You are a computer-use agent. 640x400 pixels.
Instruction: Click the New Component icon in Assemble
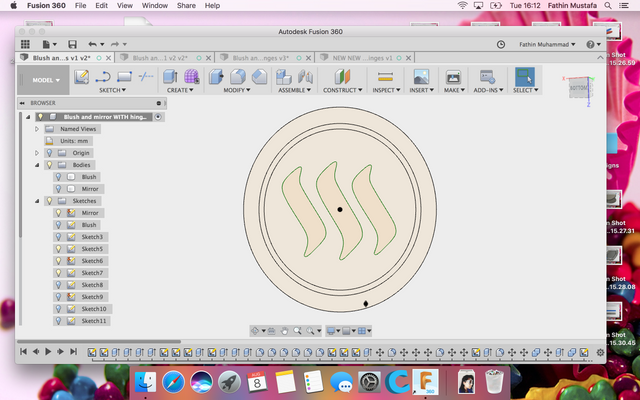pos(284,77)
